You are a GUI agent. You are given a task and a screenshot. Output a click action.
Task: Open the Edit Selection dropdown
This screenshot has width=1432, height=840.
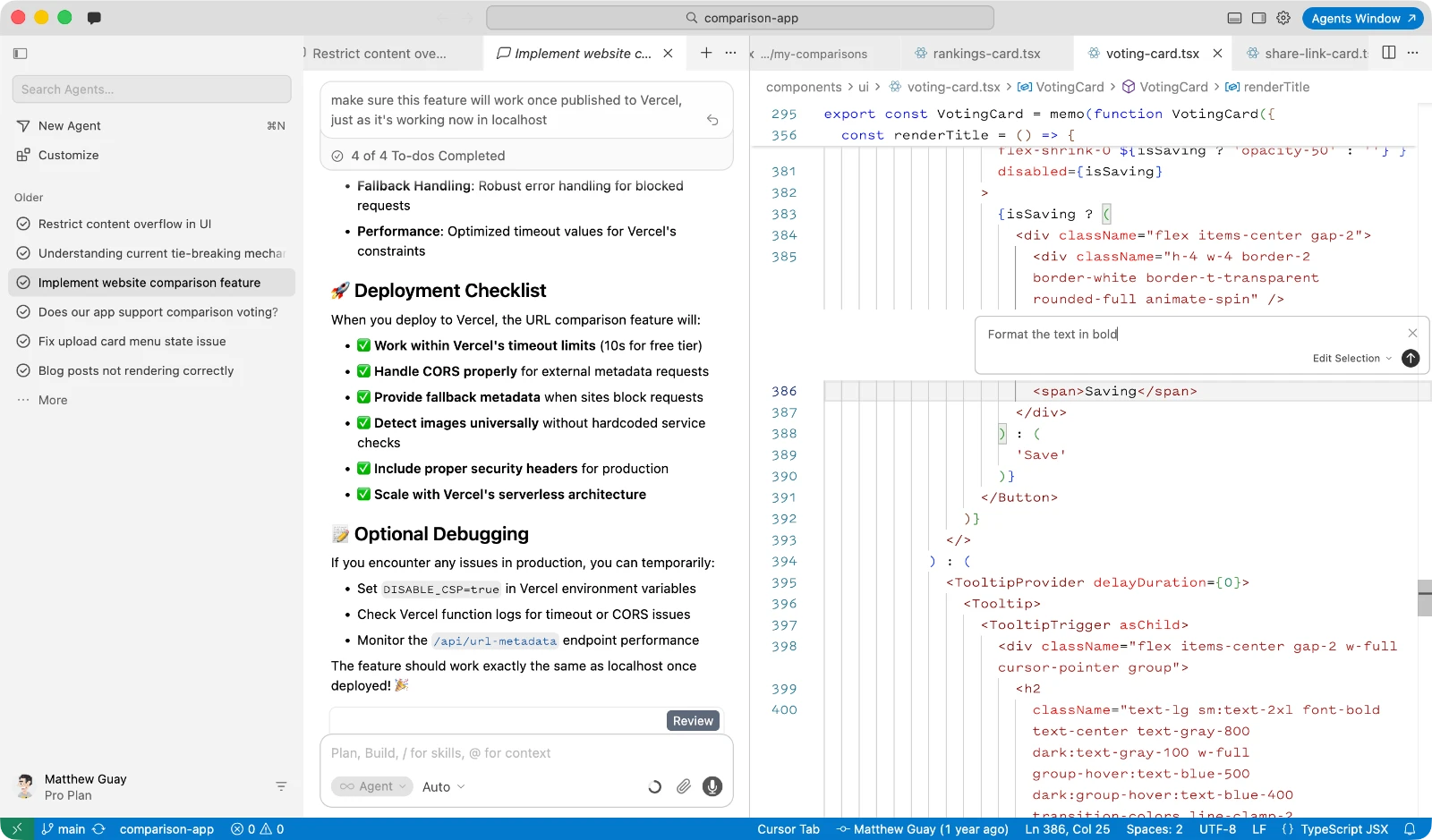coord(1352,358)
